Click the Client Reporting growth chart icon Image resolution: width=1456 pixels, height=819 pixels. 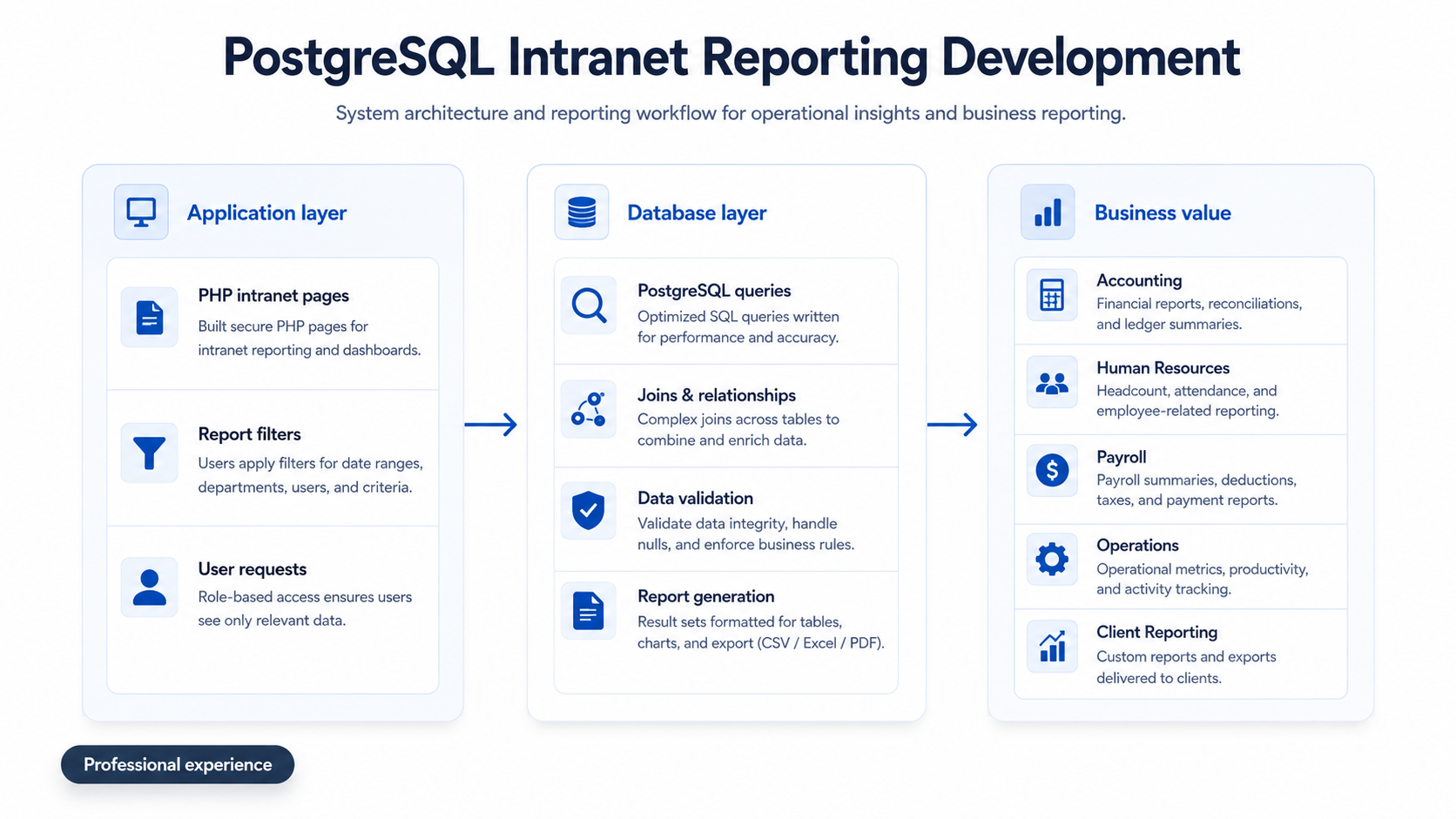click(1052, 647)
